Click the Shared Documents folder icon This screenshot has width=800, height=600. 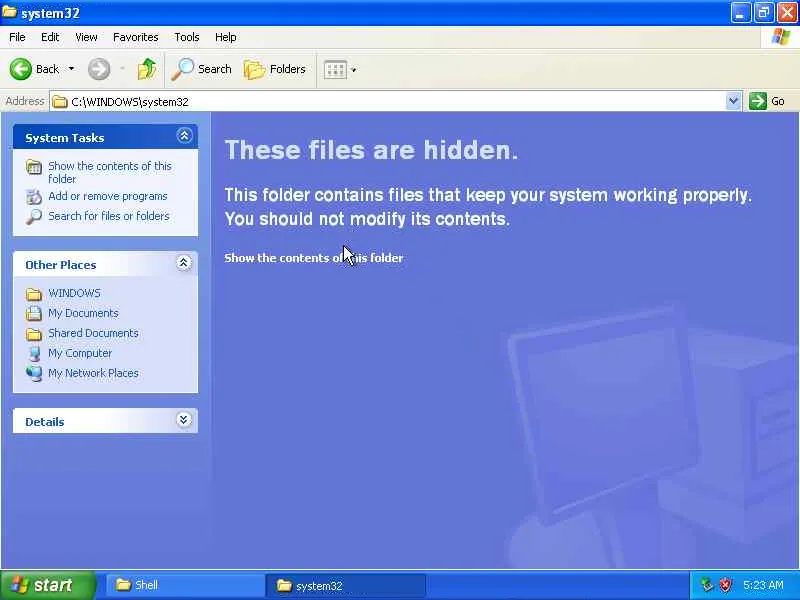click(x=34, y=334)
